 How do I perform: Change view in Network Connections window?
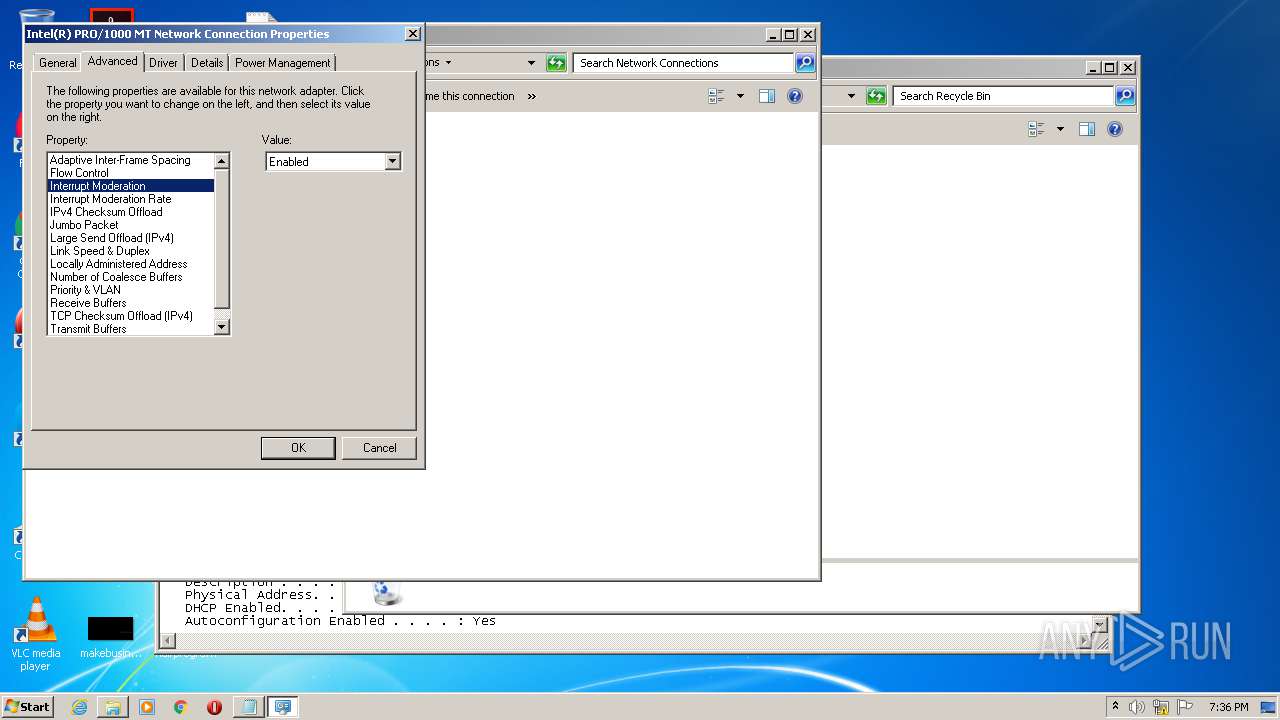click(x=716, y=96)
